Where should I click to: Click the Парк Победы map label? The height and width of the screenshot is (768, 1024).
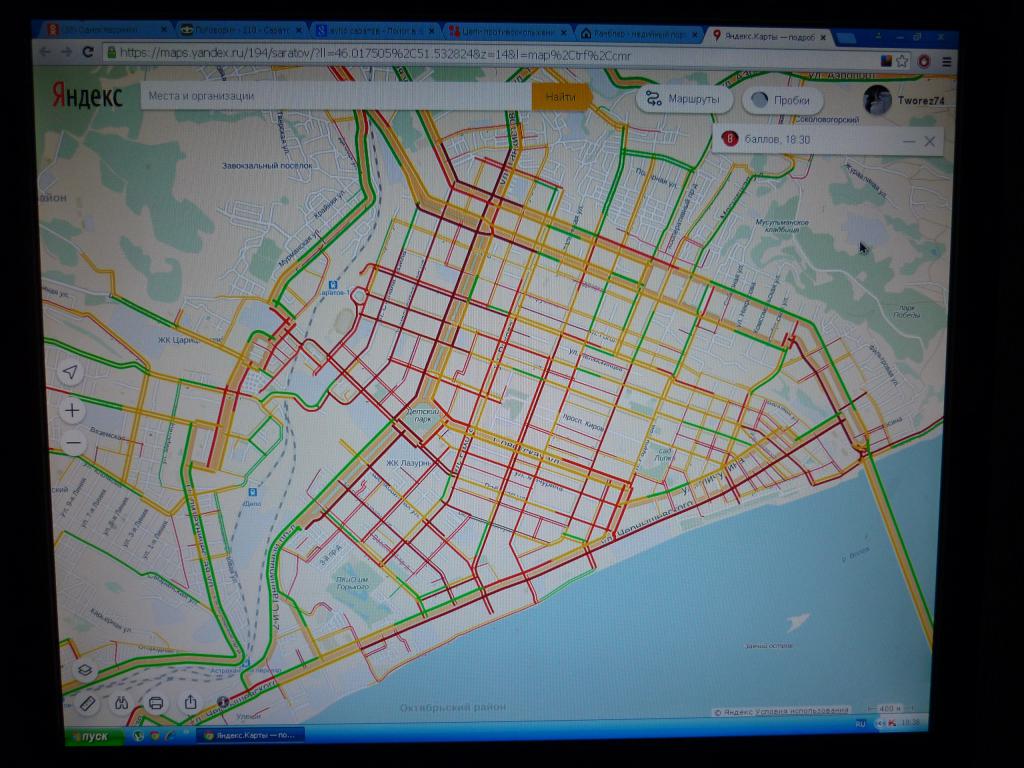coord(906,311)
